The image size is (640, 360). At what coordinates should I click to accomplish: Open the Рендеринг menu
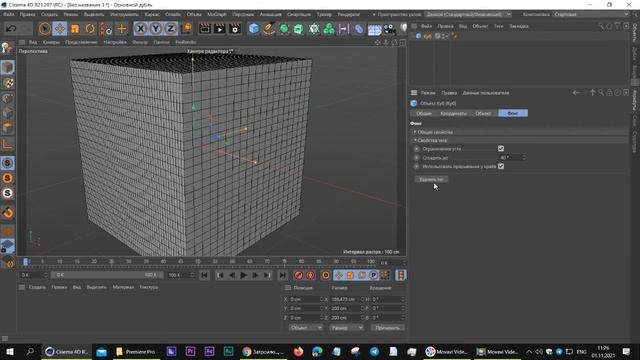tap(348, 14)
